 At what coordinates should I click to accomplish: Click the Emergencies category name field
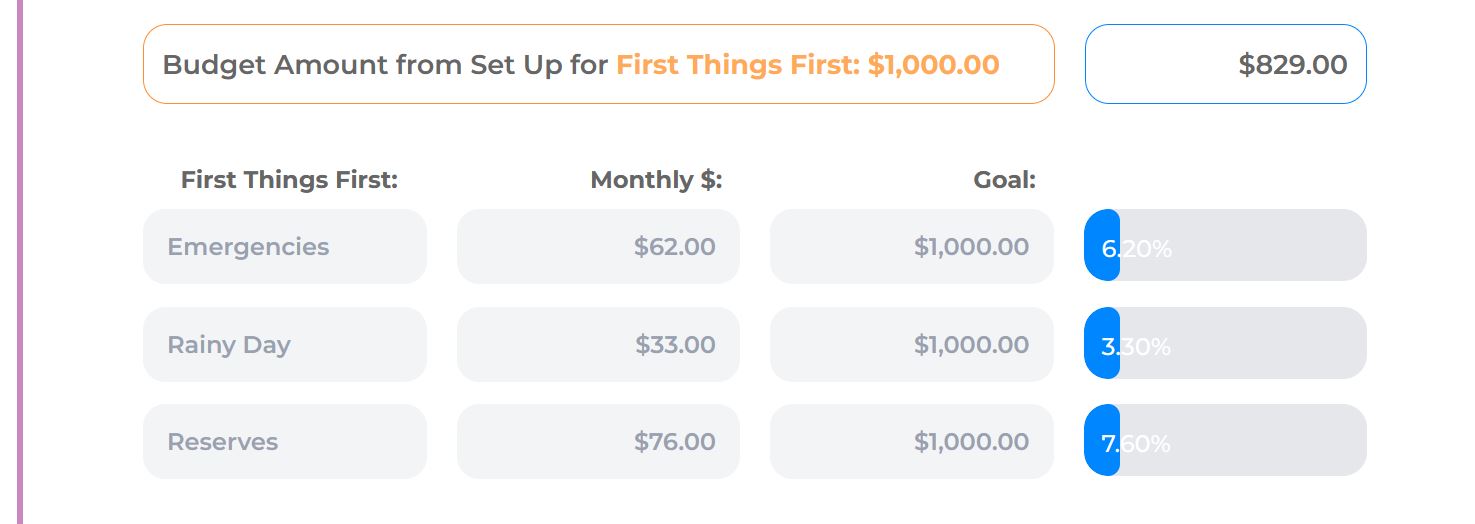click(x=284, y=247)
